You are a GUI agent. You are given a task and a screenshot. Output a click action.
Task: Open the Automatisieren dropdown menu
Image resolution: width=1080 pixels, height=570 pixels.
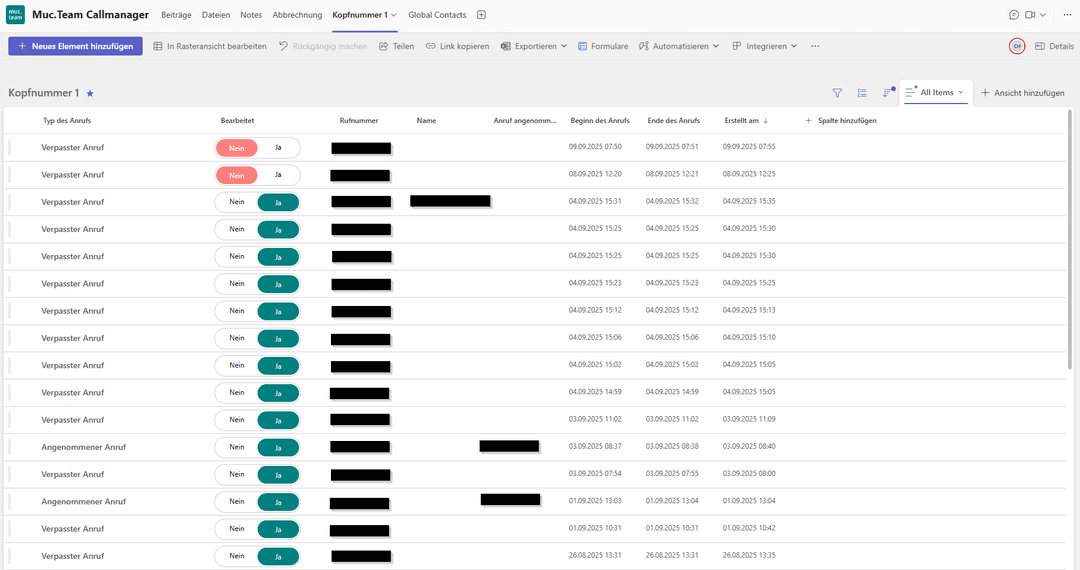[x=679, y=46]
